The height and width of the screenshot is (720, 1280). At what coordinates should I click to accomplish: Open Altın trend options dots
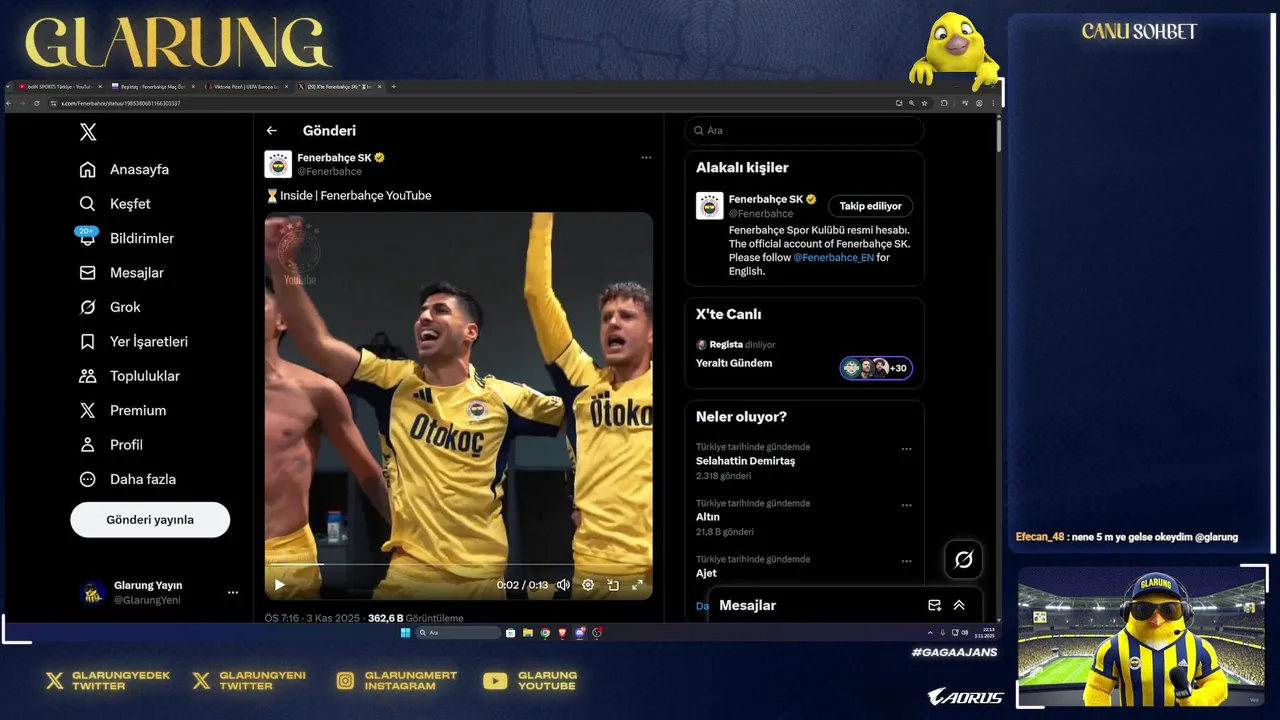pyautogui.click(x=906, y=505)
